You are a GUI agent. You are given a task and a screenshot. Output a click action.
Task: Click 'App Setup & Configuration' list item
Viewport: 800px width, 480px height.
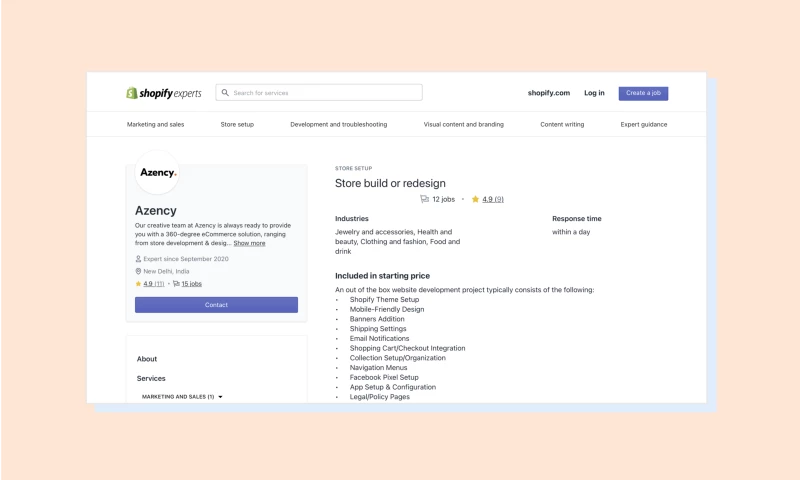pos(392,387)
